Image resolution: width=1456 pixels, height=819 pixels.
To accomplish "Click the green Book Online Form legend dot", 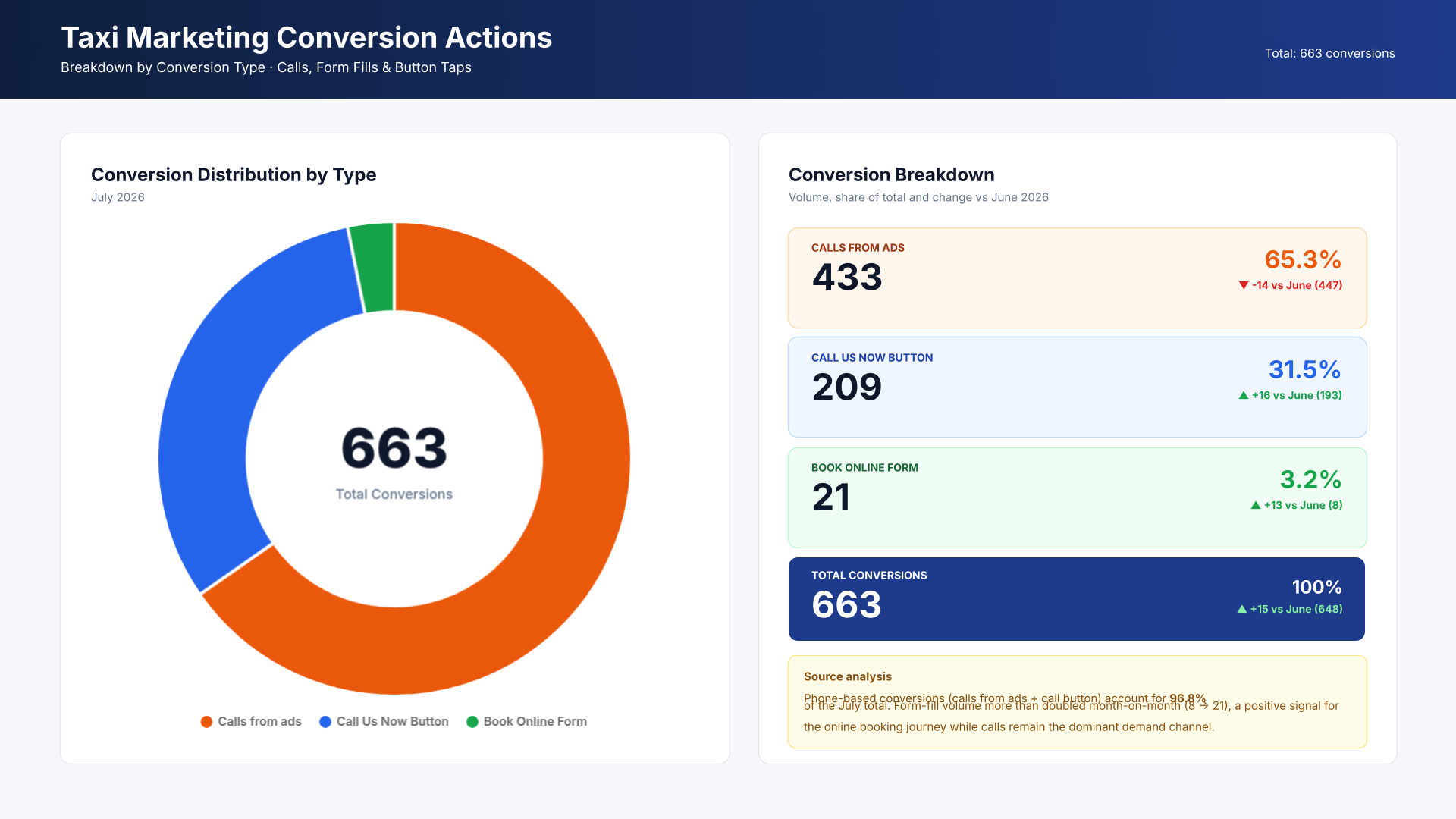I will [x=472, y=722].
